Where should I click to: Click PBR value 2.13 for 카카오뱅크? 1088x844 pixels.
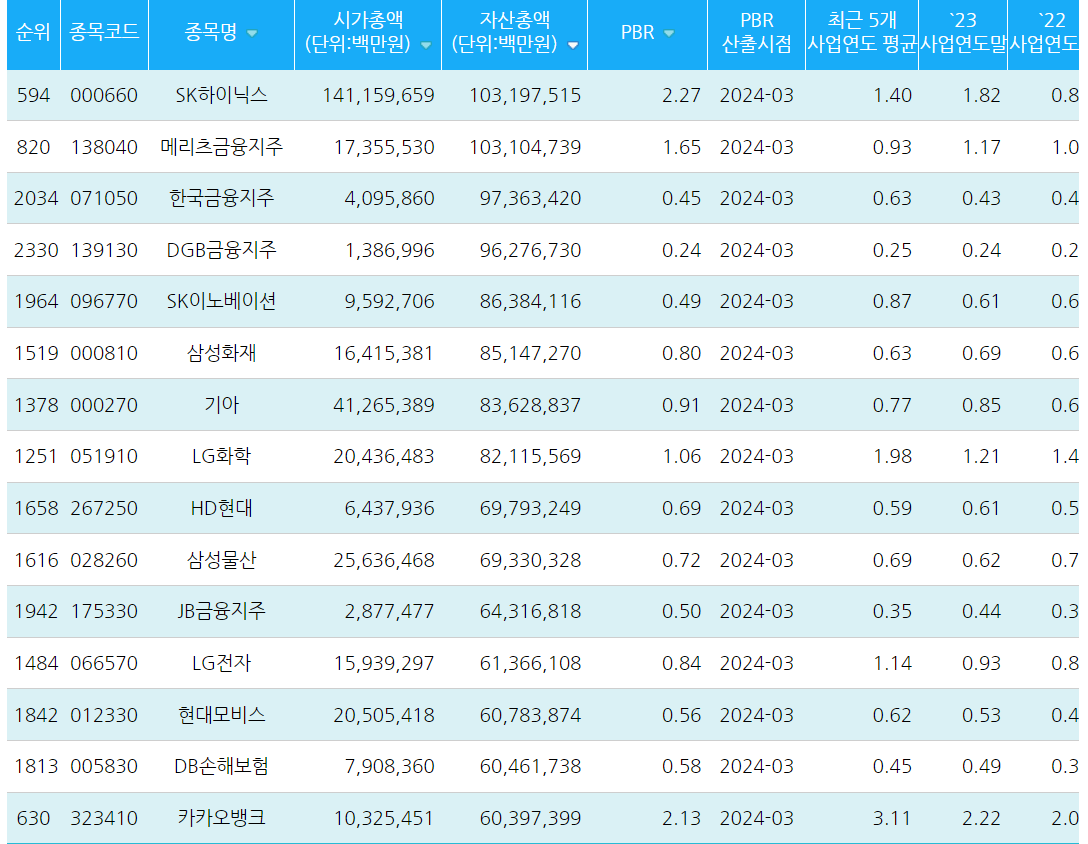tap(681, 818)
